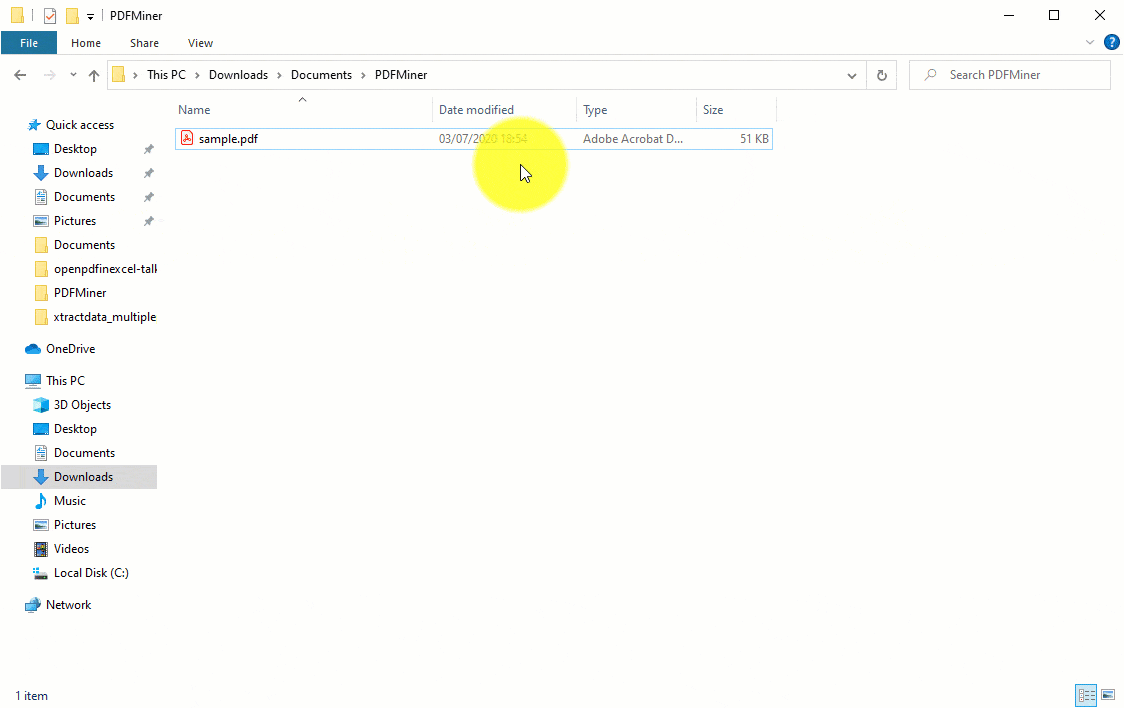1124x708 pixels.
Task: Sort files by the Size column header
Action: (712, 109)
